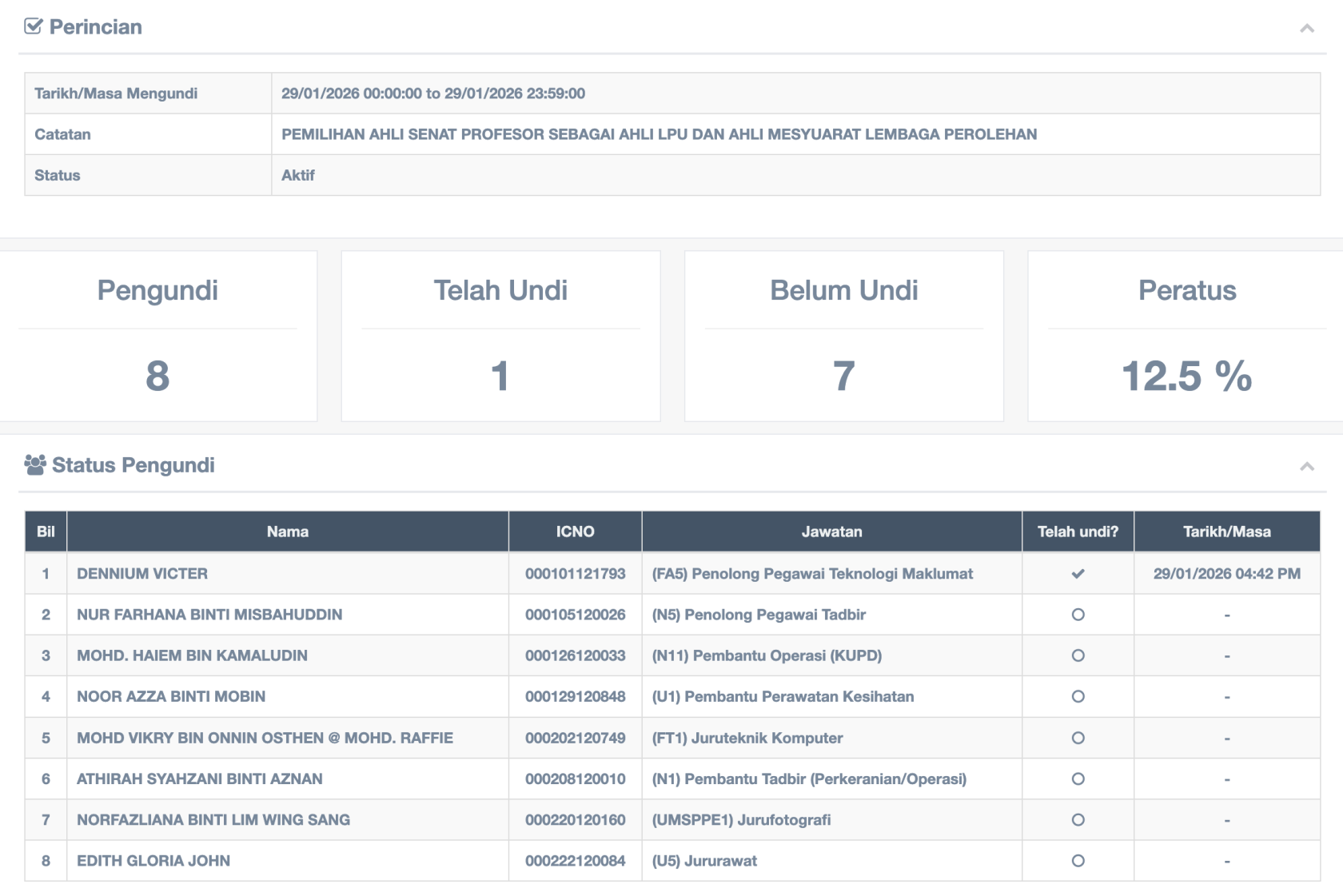
Task: Click the Jawatan column header
Action: click(831, 532)
